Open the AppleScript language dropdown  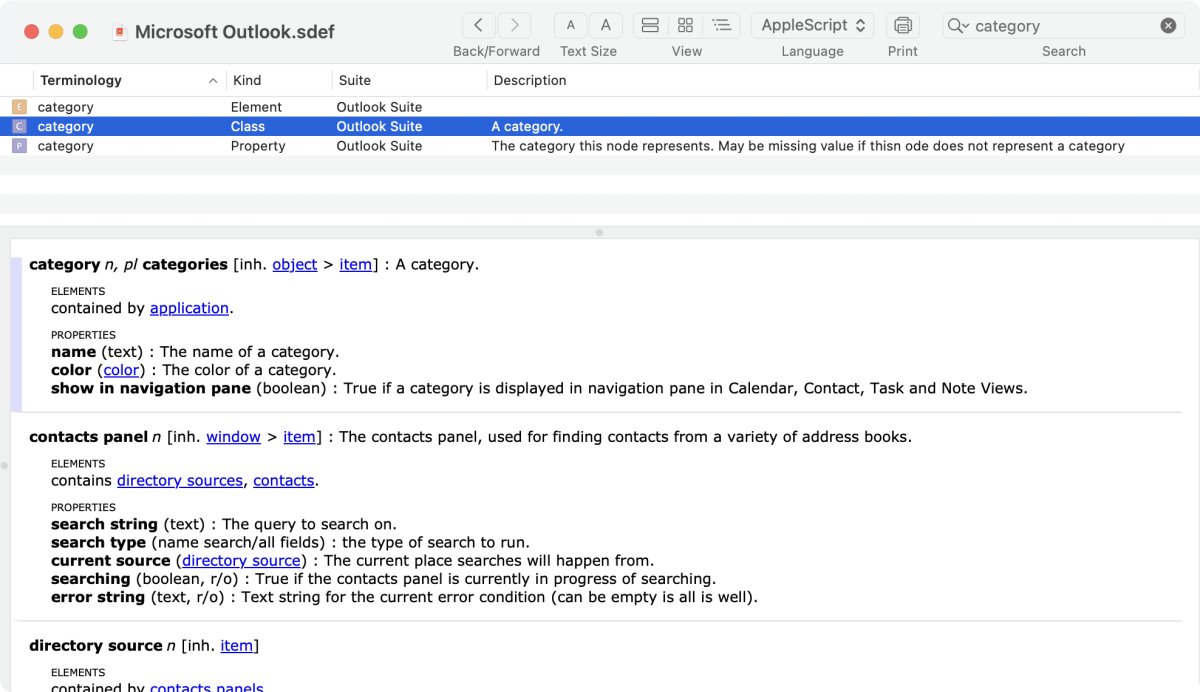pos(812,24)
